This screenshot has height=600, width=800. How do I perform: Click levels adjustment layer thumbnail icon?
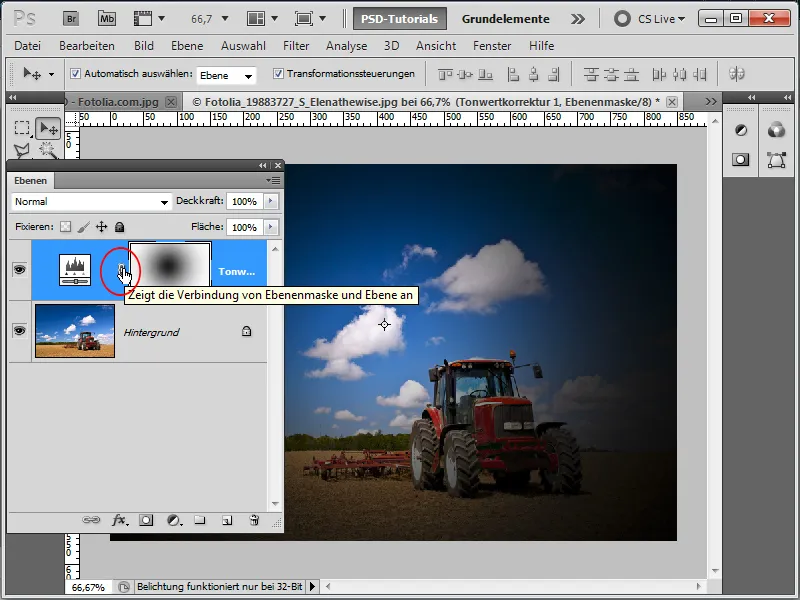[x=75, y=270]
